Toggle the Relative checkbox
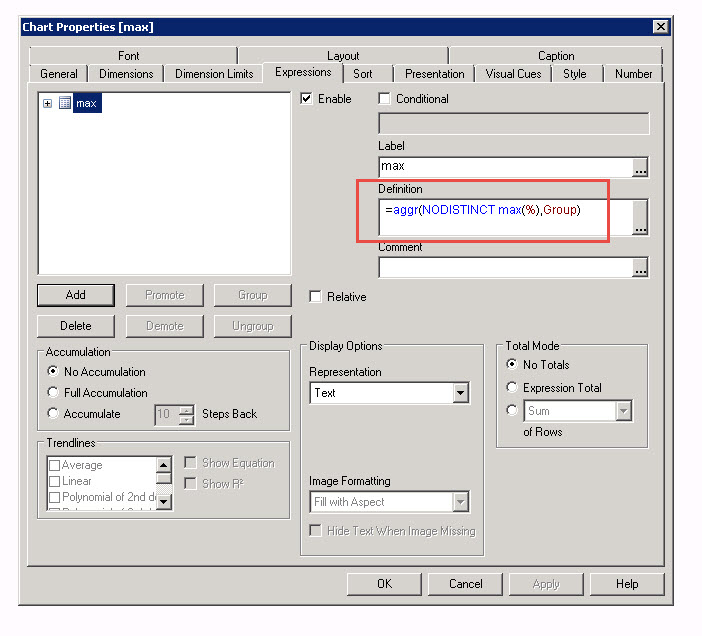This screenshot has height=636, width=702. pyautogui.click(x=315, y=297)
